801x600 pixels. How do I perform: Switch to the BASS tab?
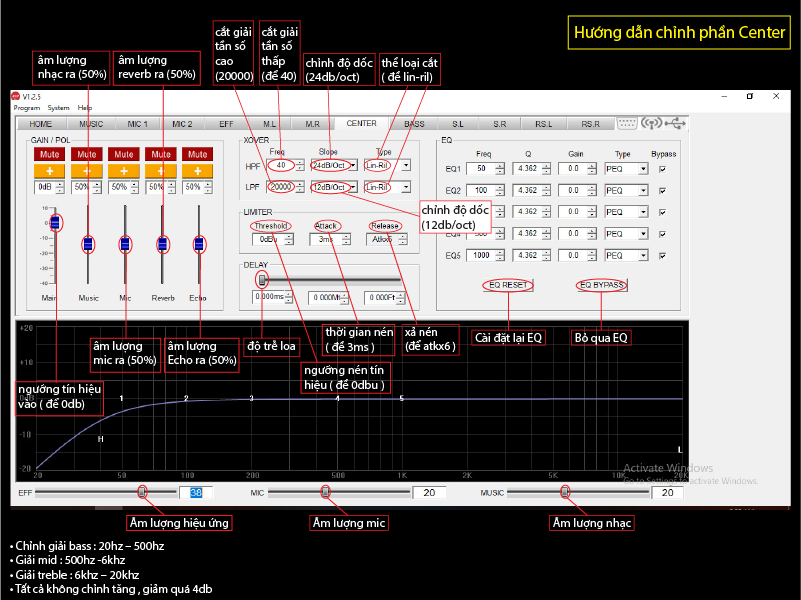point(414,124)
